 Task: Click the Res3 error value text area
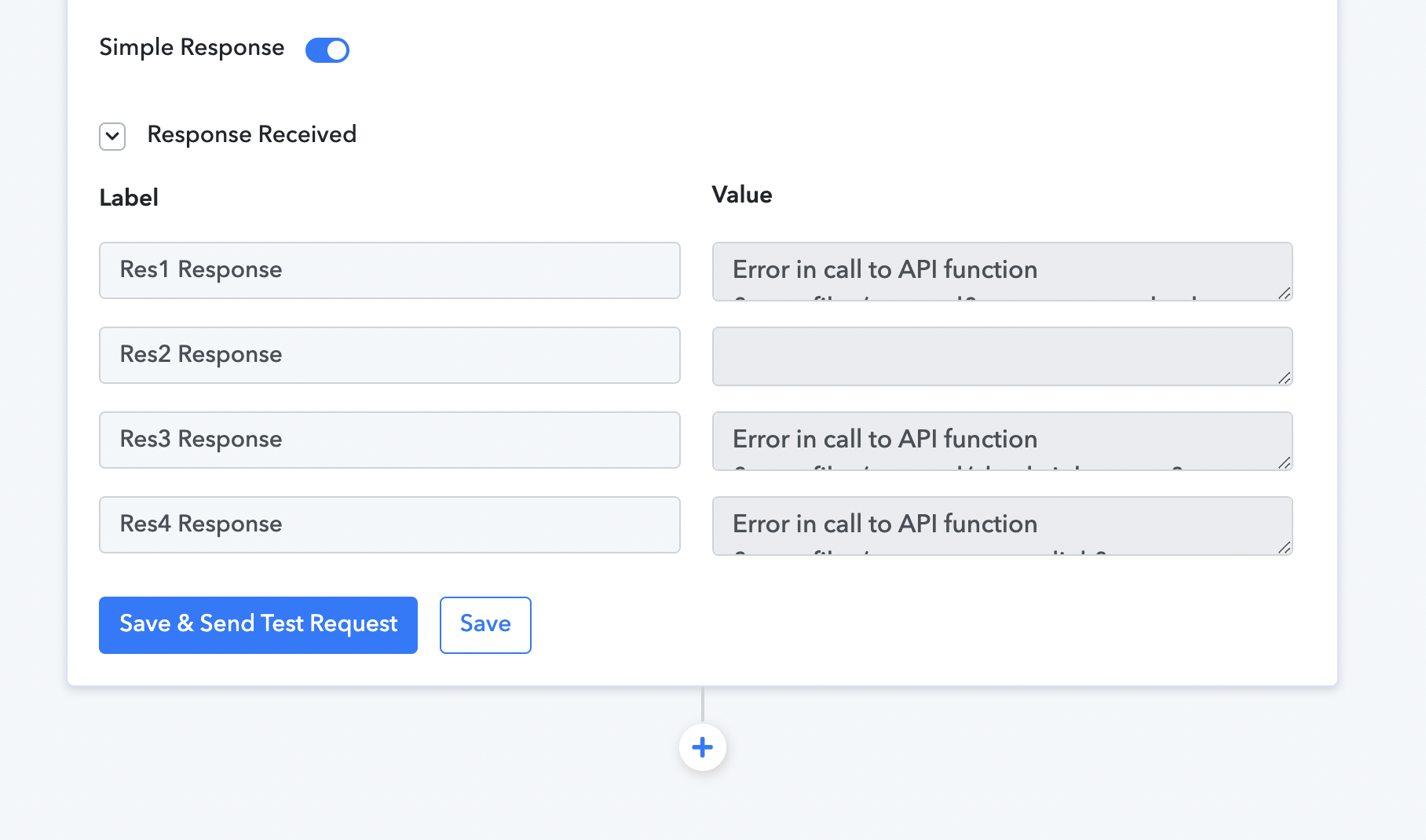[x=1002, y=441]
